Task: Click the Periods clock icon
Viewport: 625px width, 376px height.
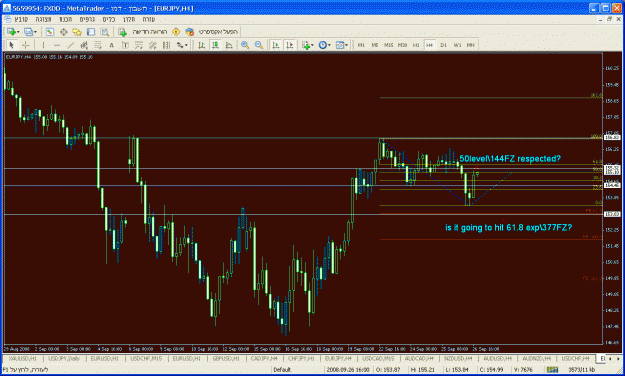Action: pyautogui.click(x=323, y=45)
